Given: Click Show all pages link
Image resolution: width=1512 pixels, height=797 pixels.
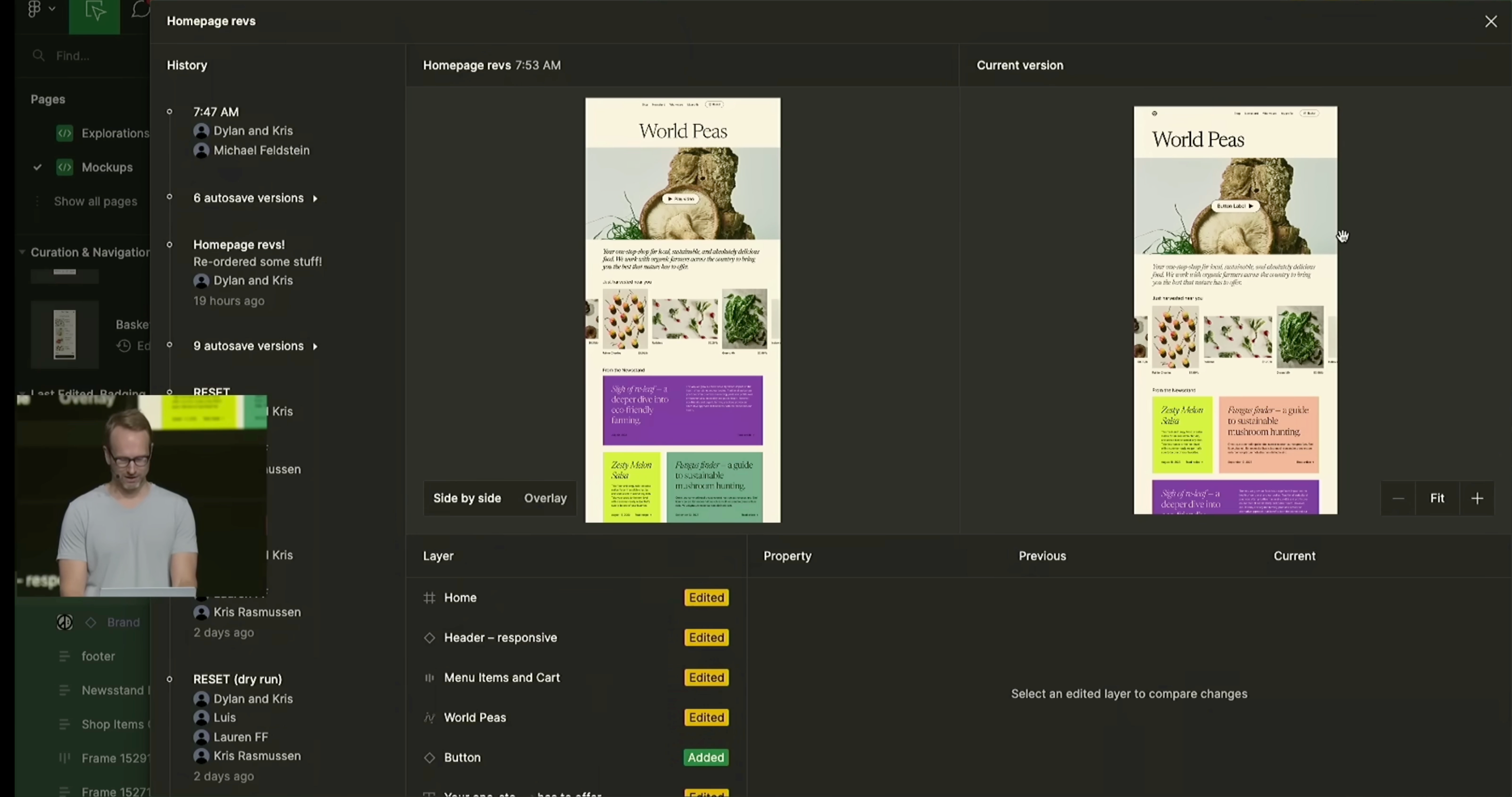Looking at the screenshot, I should (x=95, y=201).
